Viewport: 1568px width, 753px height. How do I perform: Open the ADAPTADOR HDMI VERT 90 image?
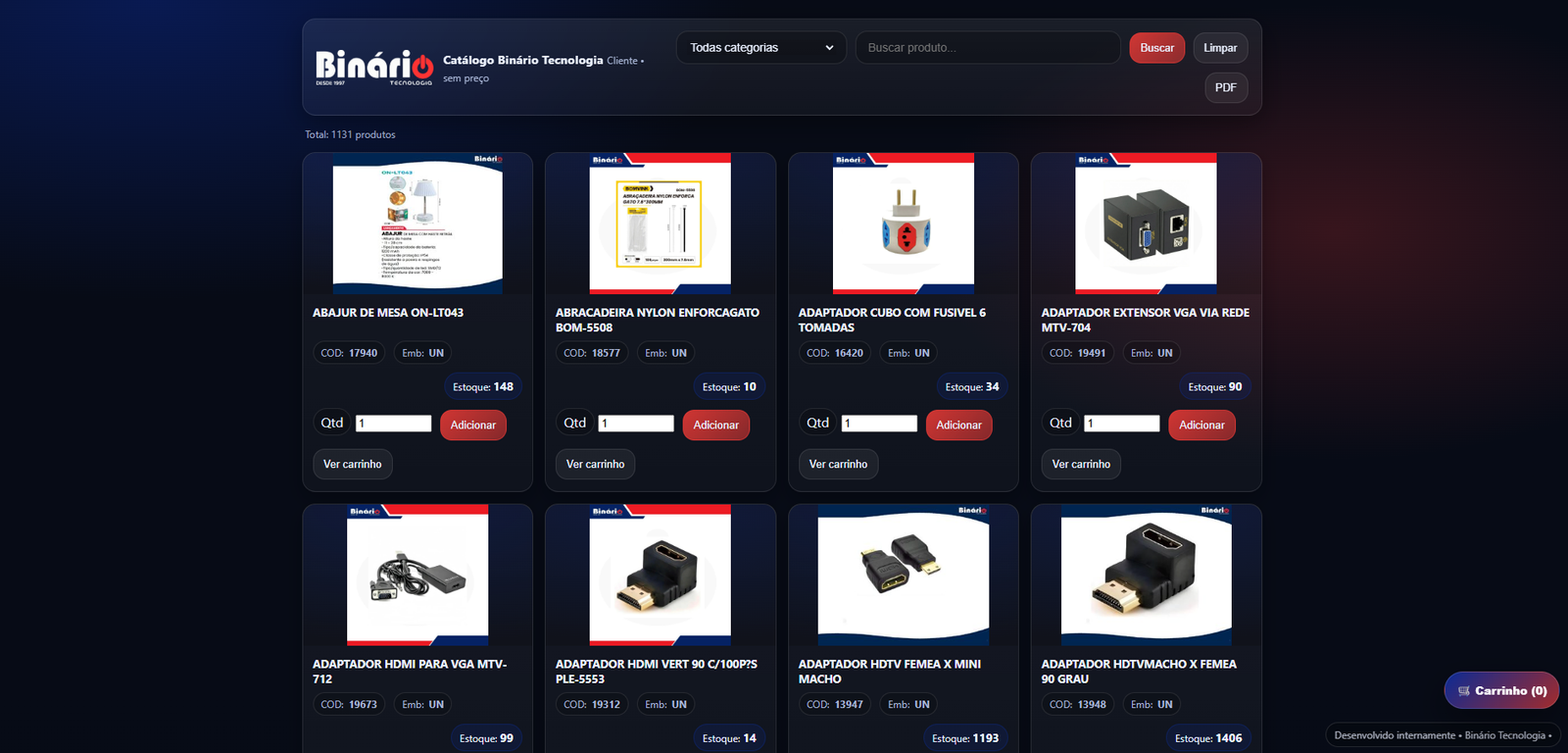pyautogui.click(x=661, y=576)
